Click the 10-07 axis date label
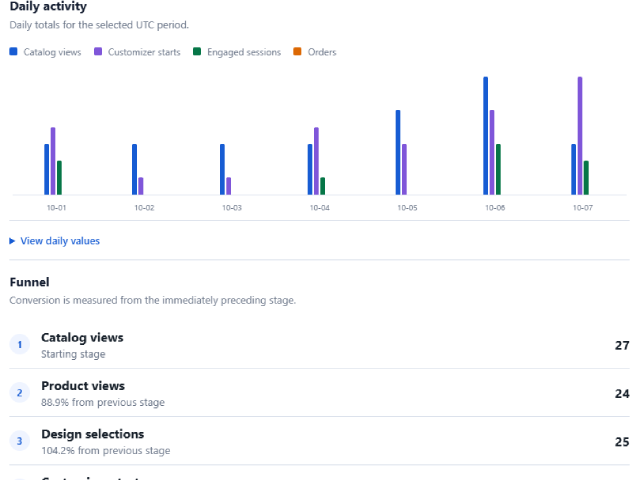 583,208
